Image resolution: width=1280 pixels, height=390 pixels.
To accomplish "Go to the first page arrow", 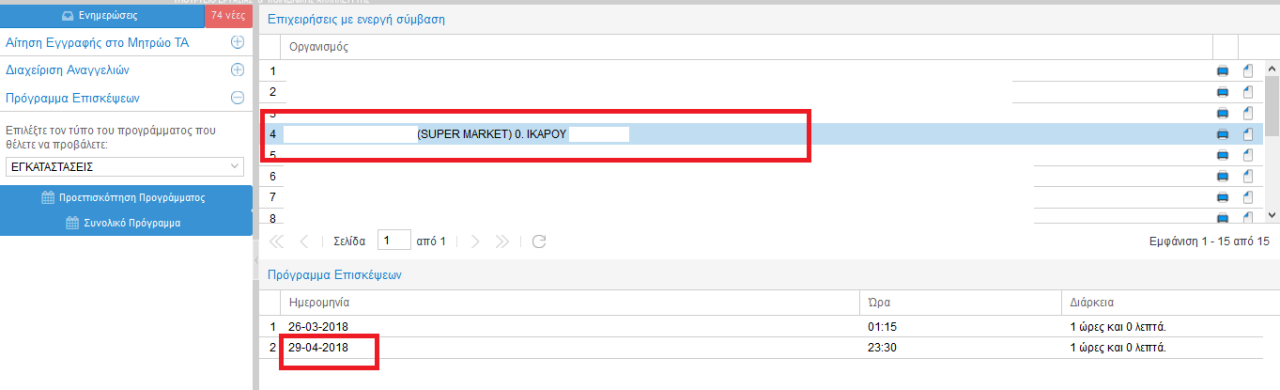I will click(x=277, y=241).
